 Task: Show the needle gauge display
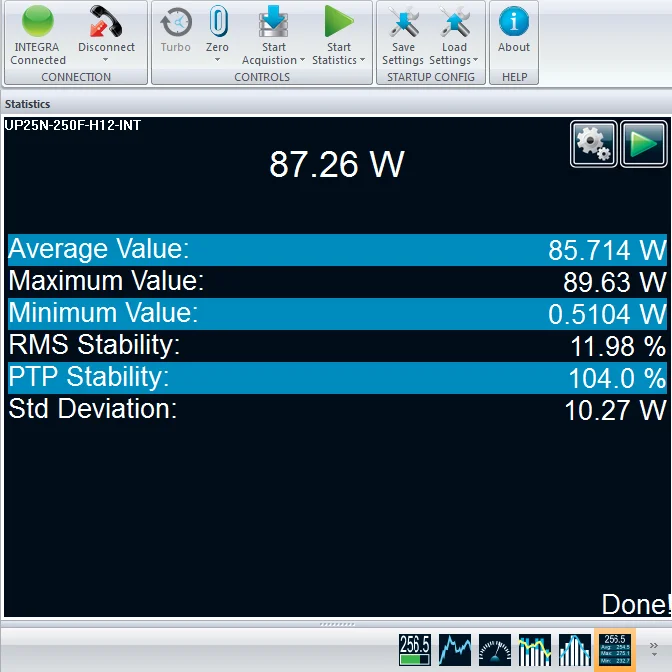495,649
